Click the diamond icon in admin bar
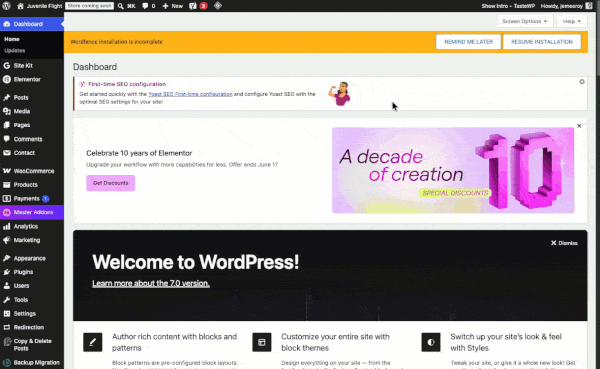Viewport: 600px width, 369px height. 218,6
